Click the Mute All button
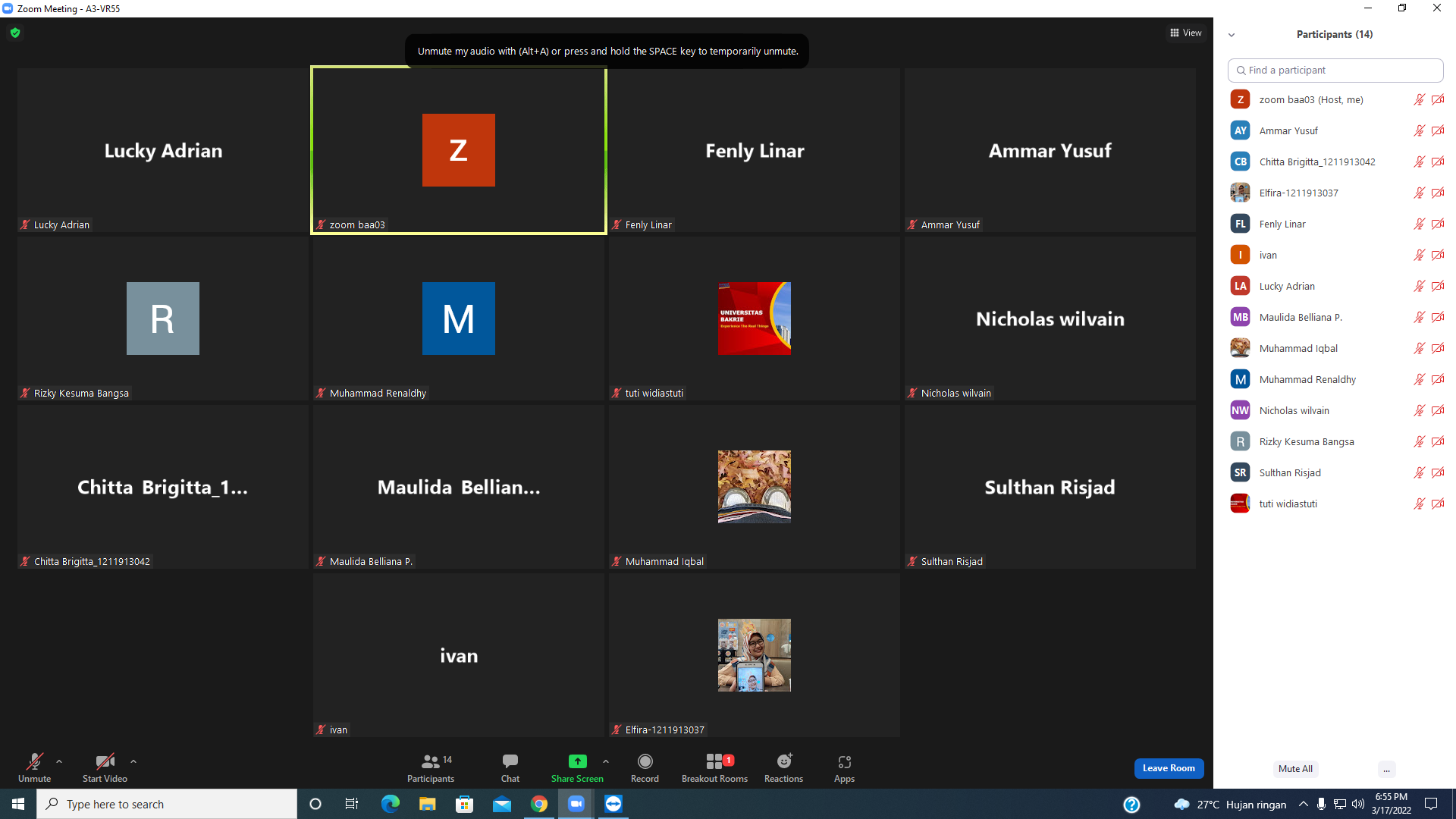 pos(1295,769)
